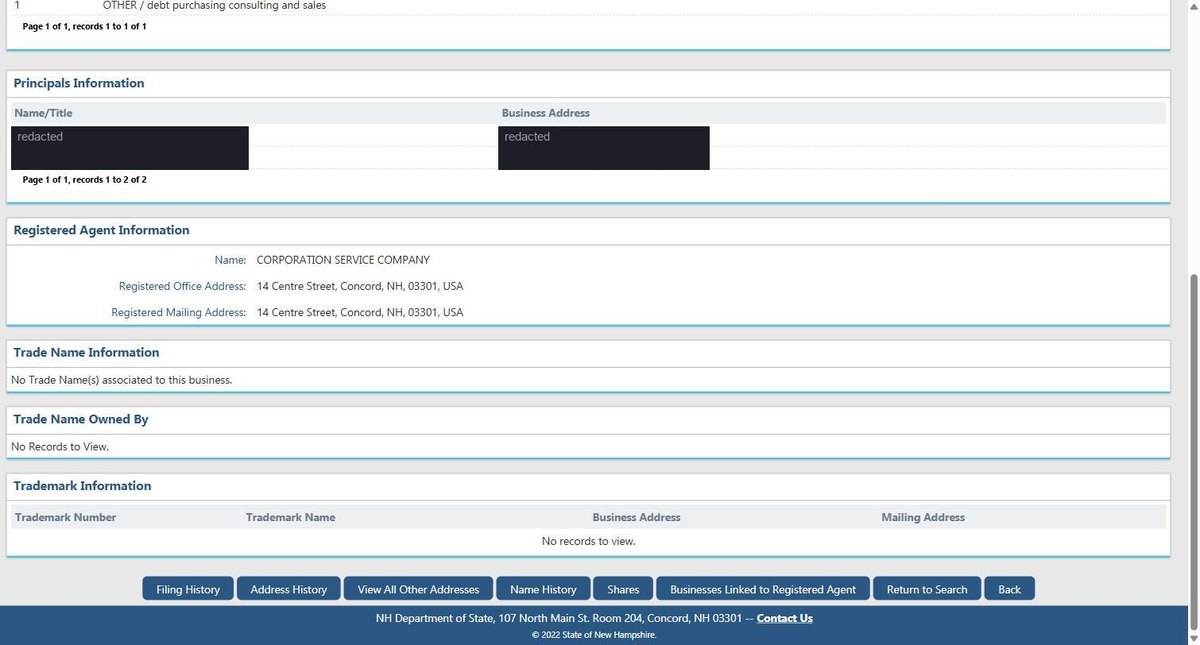Select 'No Records to View.' under Trade Name Owned By
Image resolution: width=1200 pixels, height=645 pixels.
(59, 446)
